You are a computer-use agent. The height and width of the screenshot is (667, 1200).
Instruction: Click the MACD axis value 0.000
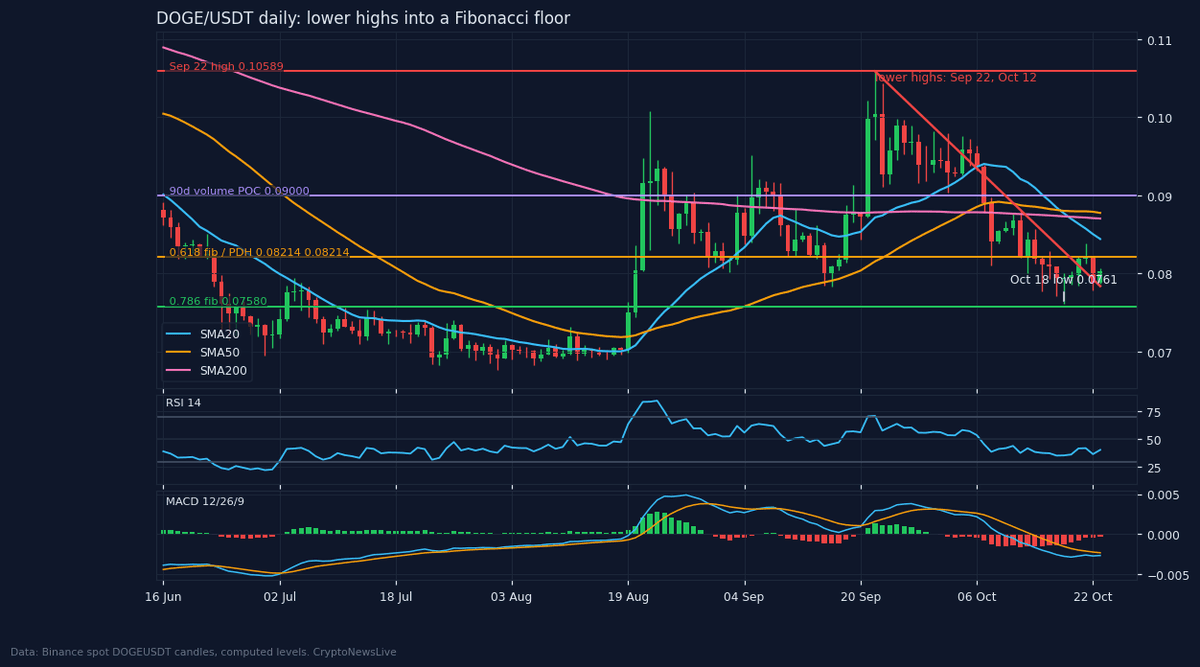1162,535
